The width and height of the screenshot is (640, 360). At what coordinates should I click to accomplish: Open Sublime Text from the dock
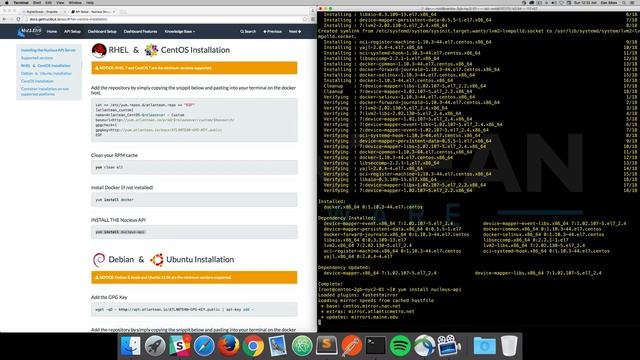pyautogui.click(x=327, y=346)
